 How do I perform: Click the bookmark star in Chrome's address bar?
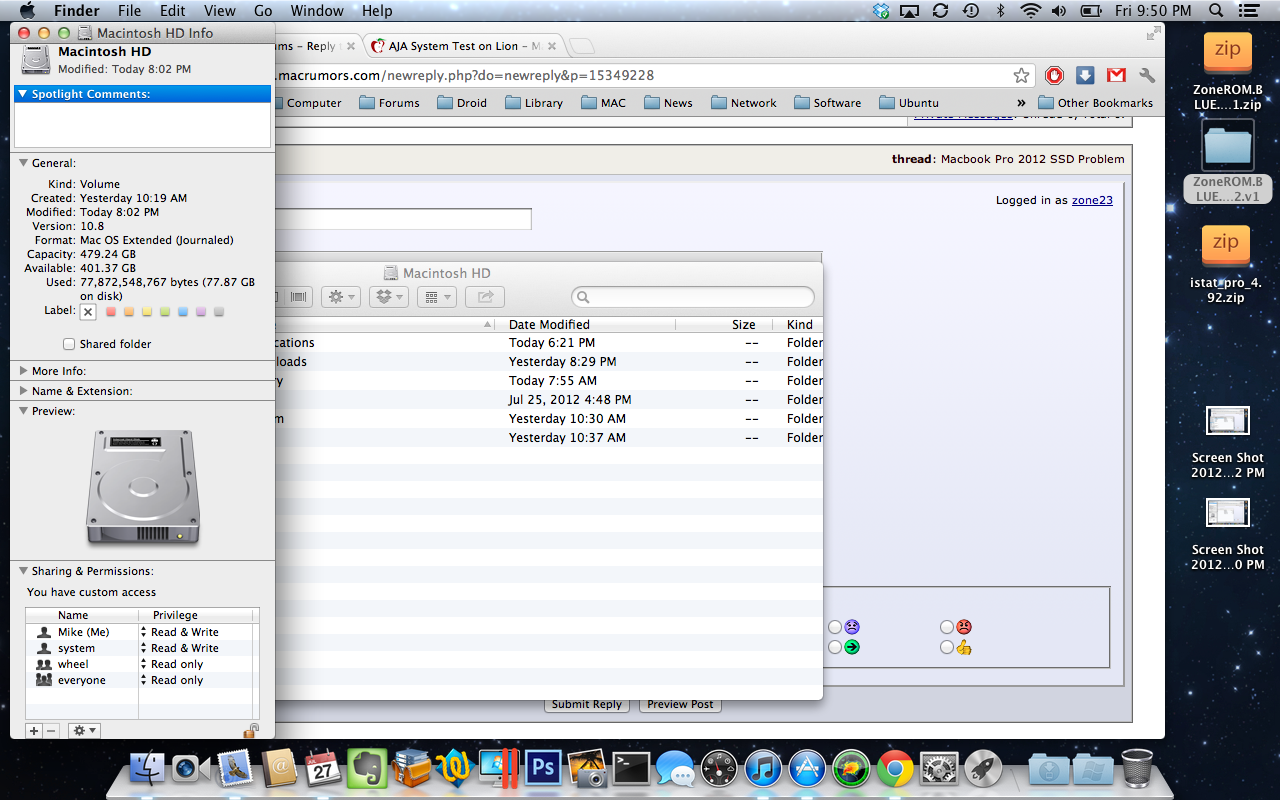(x=1021, y=76)
